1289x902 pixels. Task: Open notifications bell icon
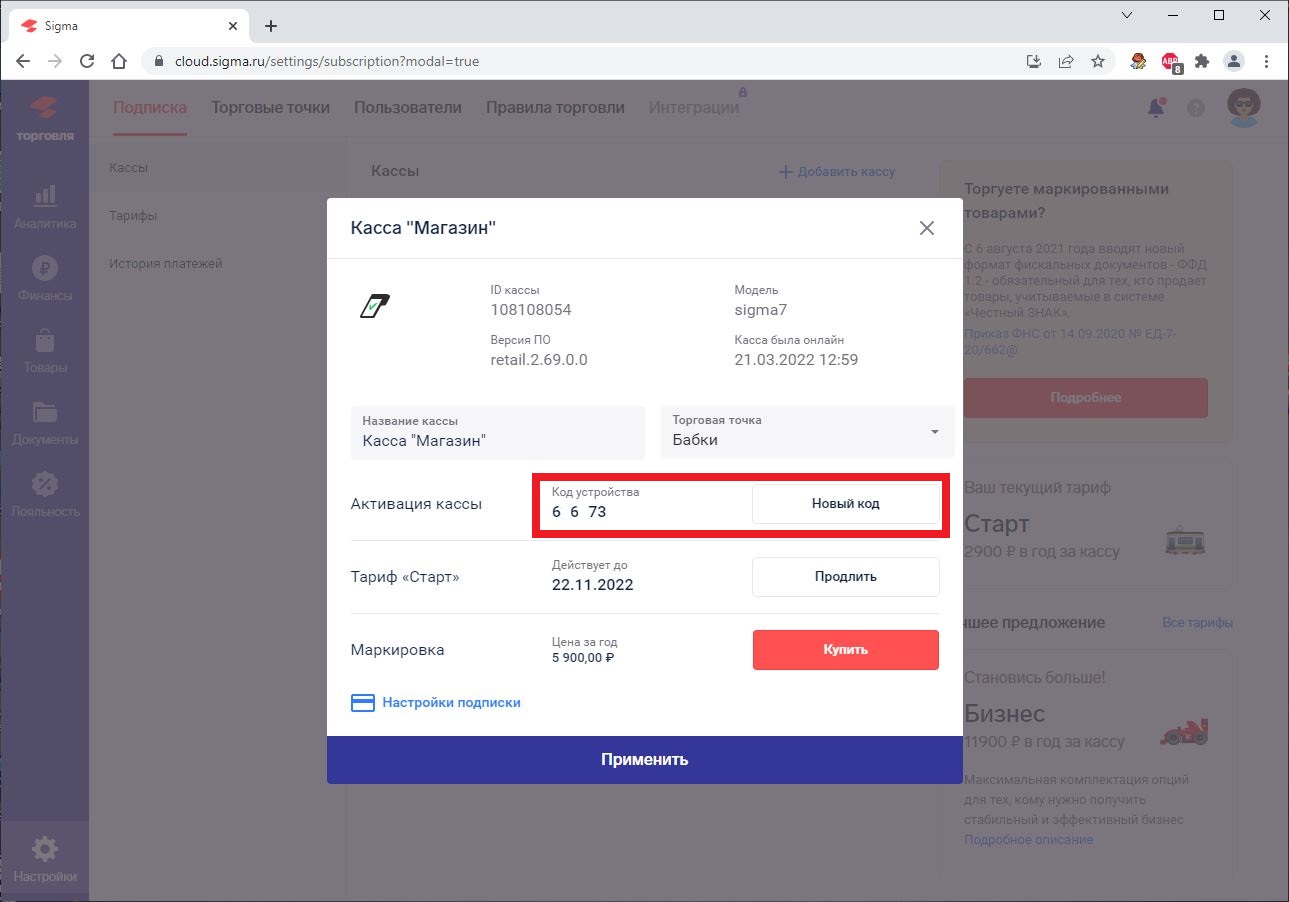pos(1156,108)
